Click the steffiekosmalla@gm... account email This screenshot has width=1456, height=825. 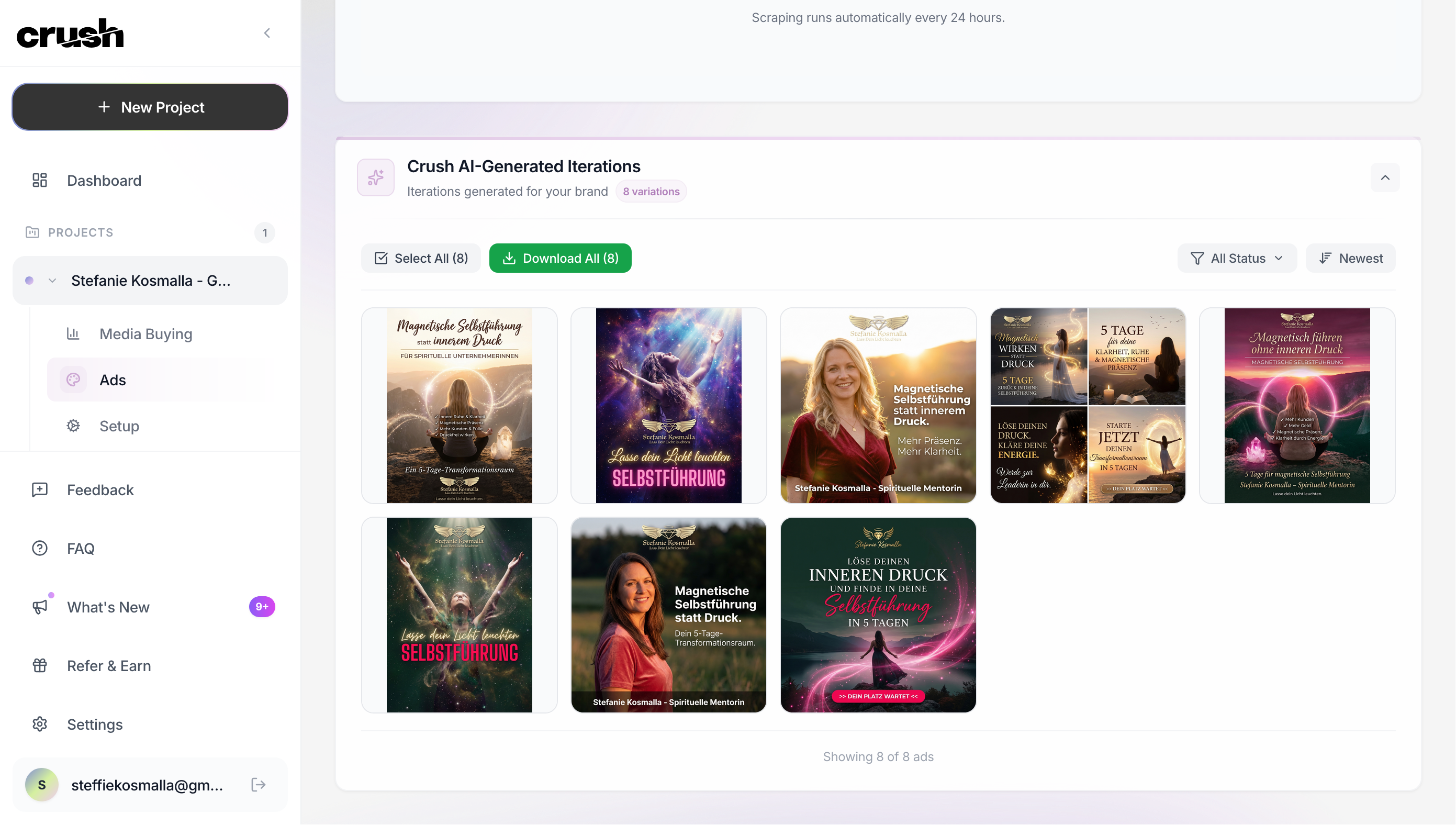tap(147, 785)
